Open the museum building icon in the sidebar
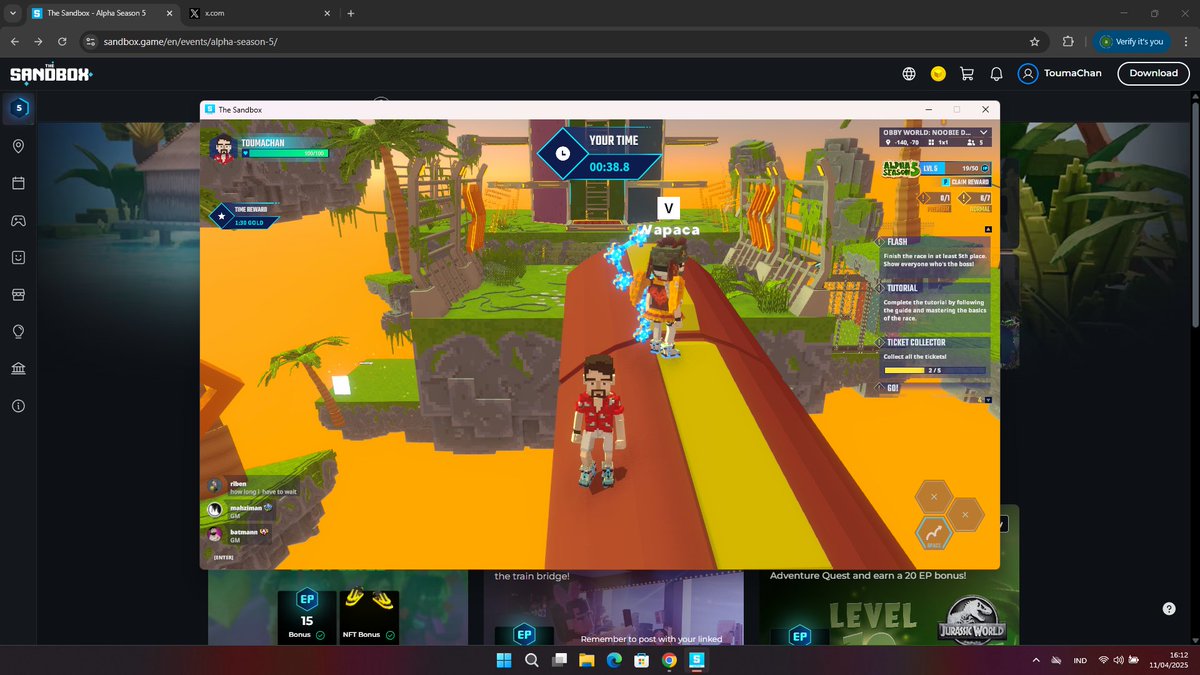Viewport: 1200px width, 675px height. [19, 368]
